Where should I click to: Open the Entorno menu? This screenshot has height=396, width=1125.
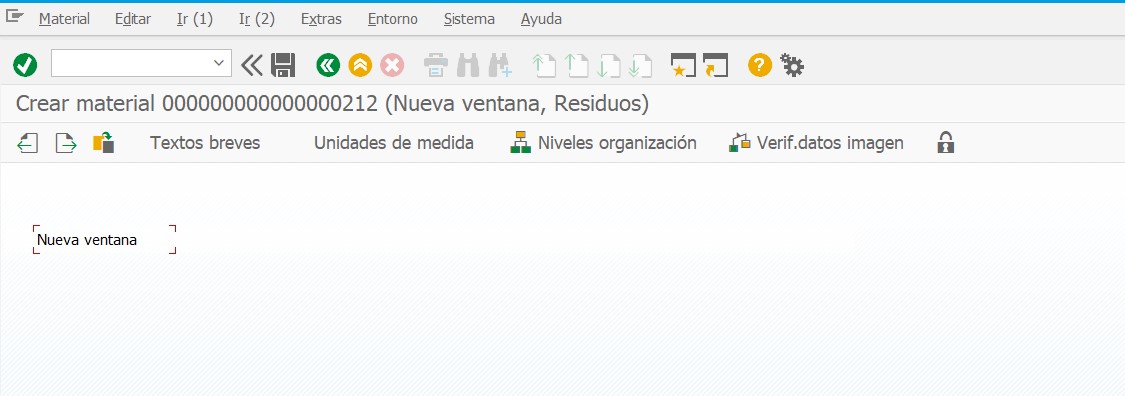click(392, 19)
